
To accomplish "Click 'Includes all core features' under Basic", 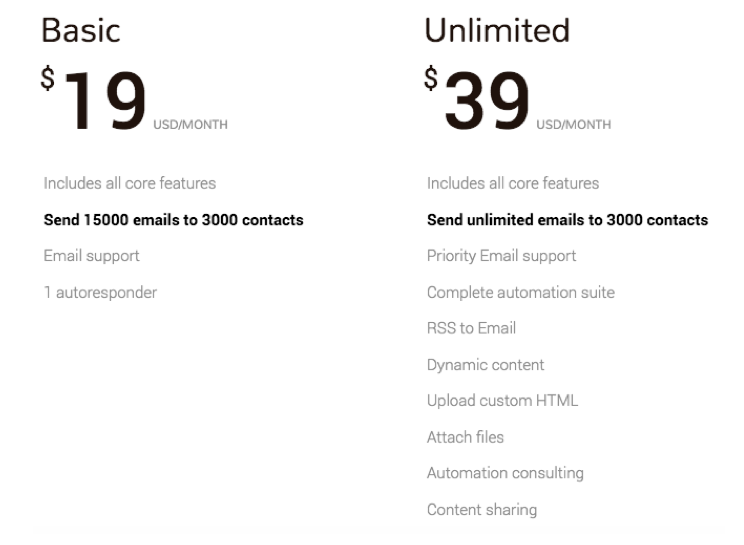I will pos(130,184).
